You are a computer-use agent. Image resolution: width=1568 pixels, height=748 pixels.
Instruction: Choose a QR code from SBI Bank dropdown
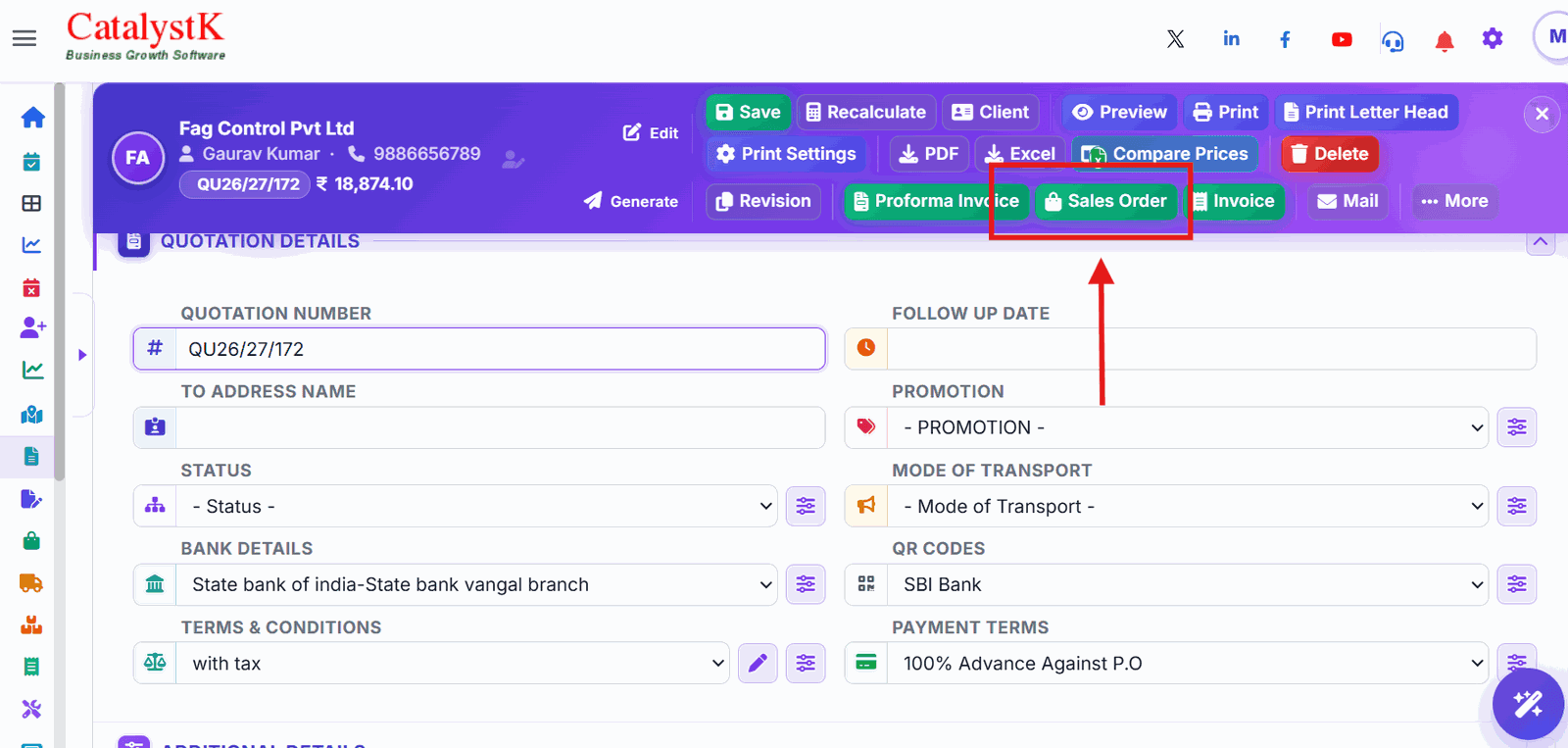tap(1188, 584)
